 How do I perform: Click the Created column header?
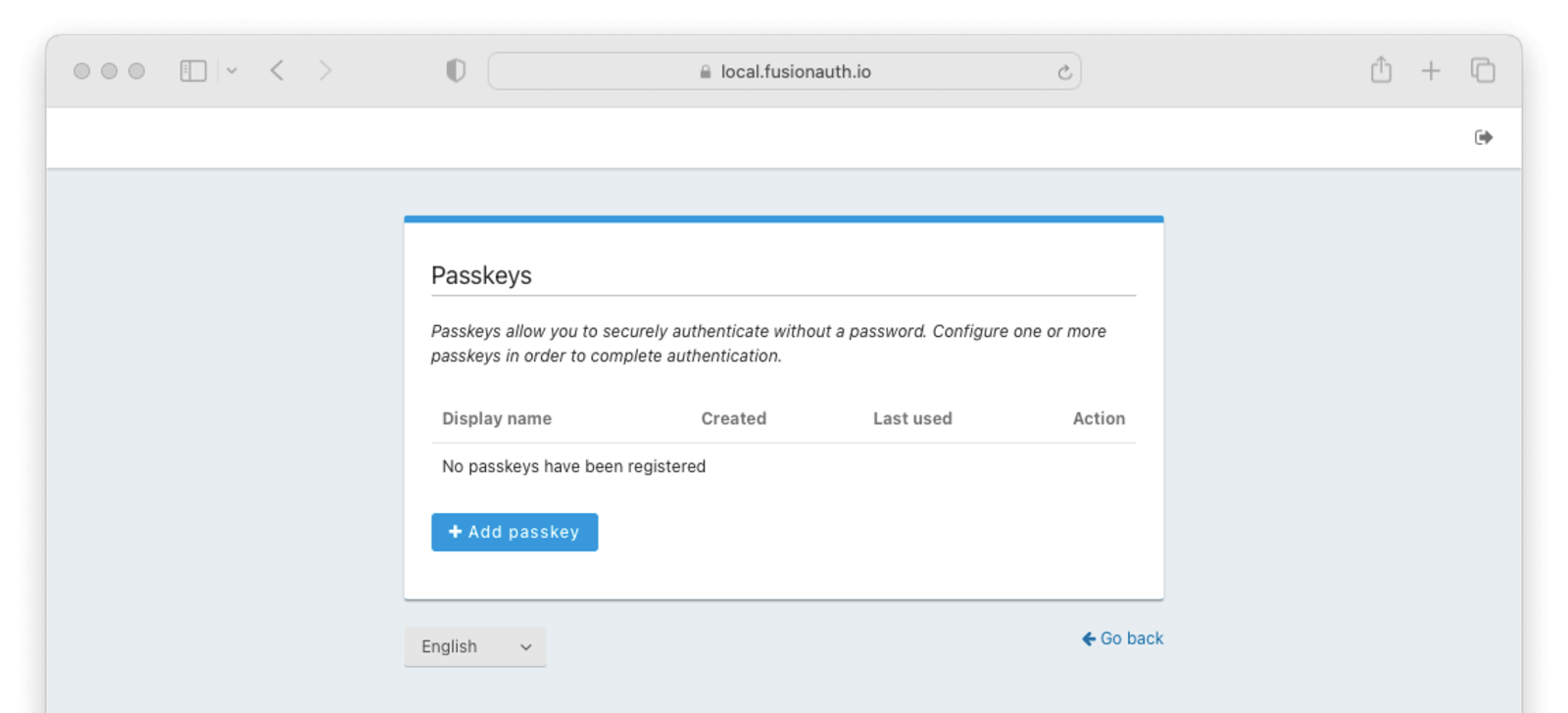tap(733, 418)
